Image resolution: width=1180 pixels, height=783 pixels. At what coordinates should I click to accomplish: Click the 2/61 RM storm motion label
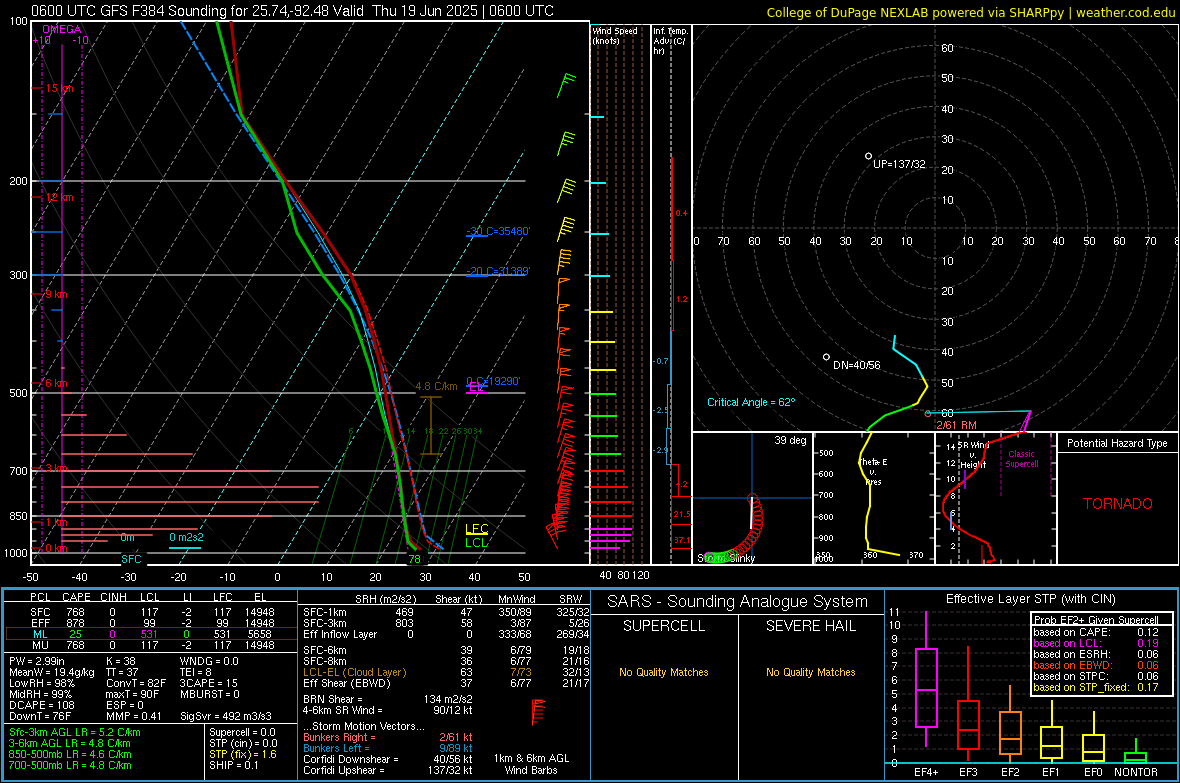point(956,425)
